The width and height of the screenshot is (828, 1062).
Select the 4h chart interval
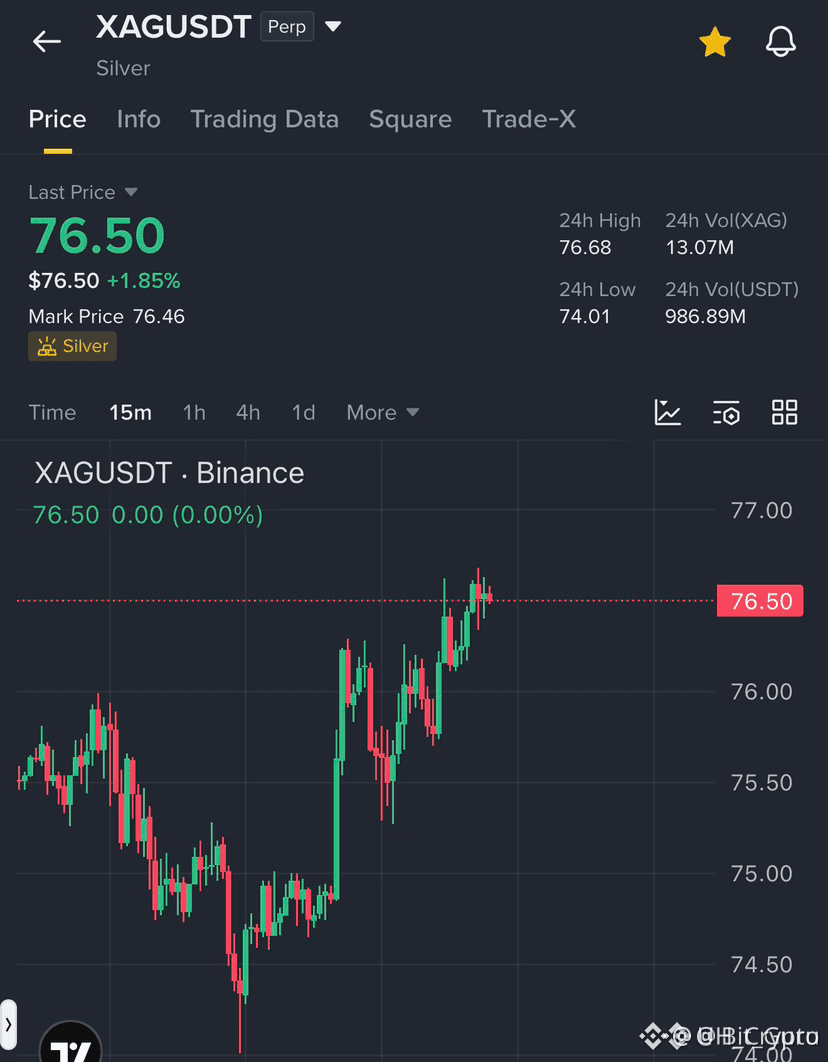248,412
